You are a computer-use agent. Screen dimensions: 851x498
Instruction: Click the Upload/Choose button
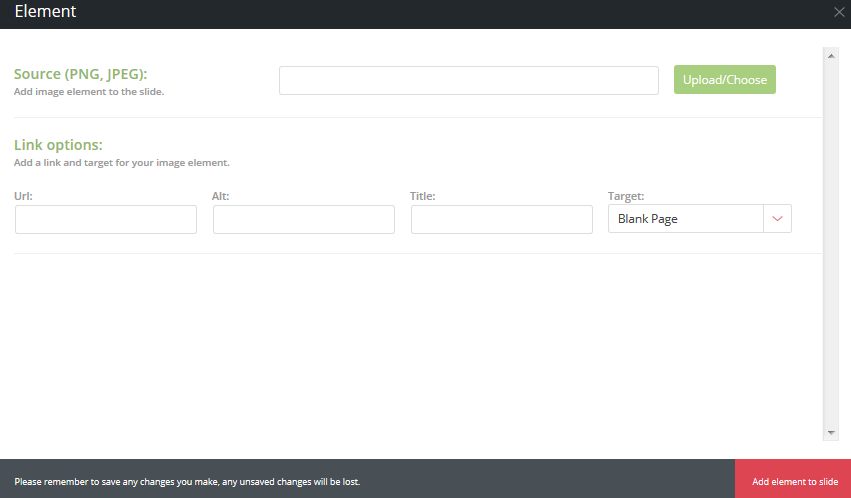[x=724, y=80]
